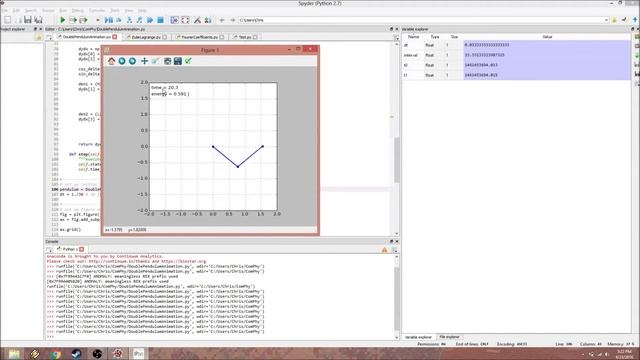Click the forward view arrow in Figure 1
Screen dimensions: 640x360
pyautogui.click(x=132, y=61)
